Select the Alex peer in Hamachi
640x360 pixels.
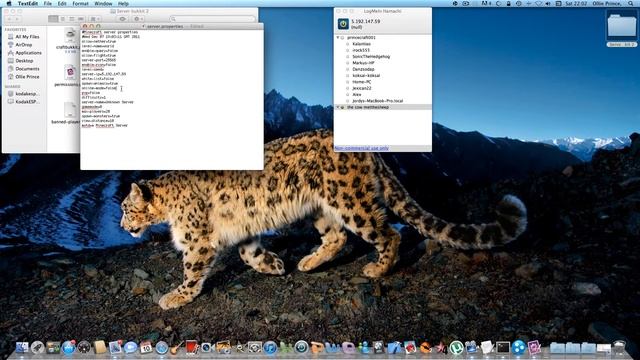pyautogui.click(x=357, y=94)
